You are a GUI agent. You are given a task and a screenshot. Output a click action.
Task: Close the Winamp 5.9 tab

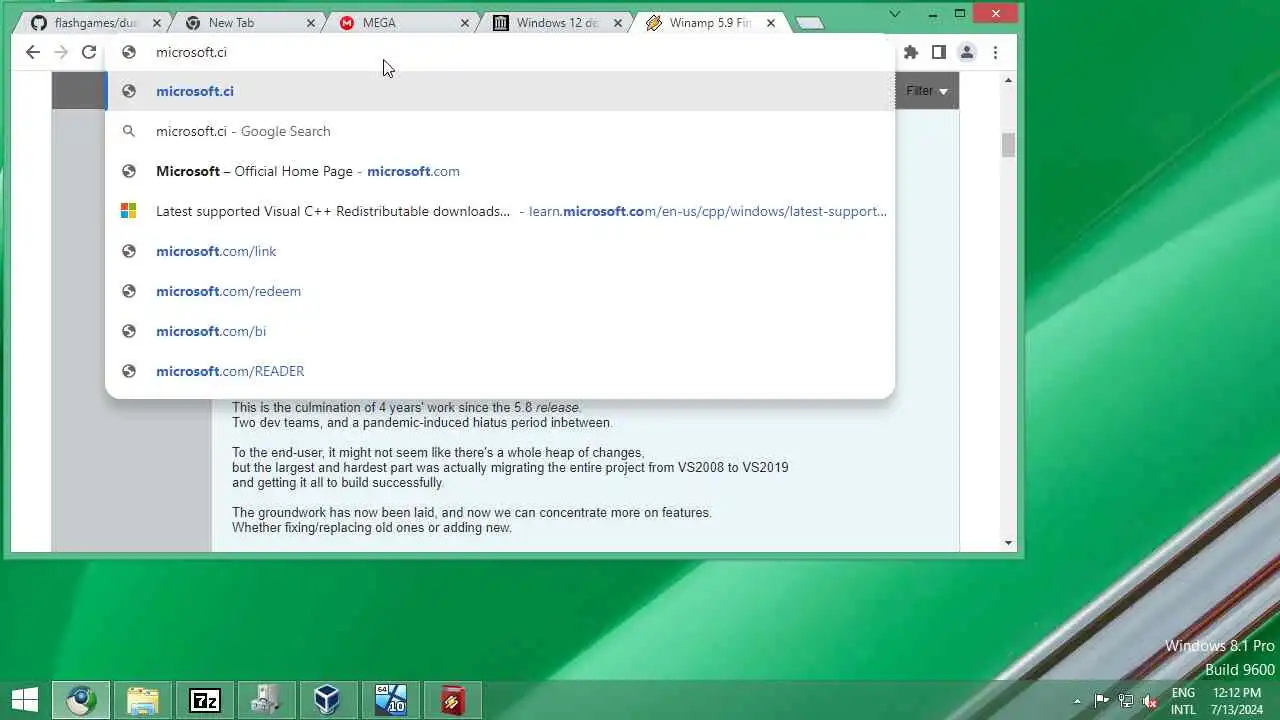coord(770,23)
